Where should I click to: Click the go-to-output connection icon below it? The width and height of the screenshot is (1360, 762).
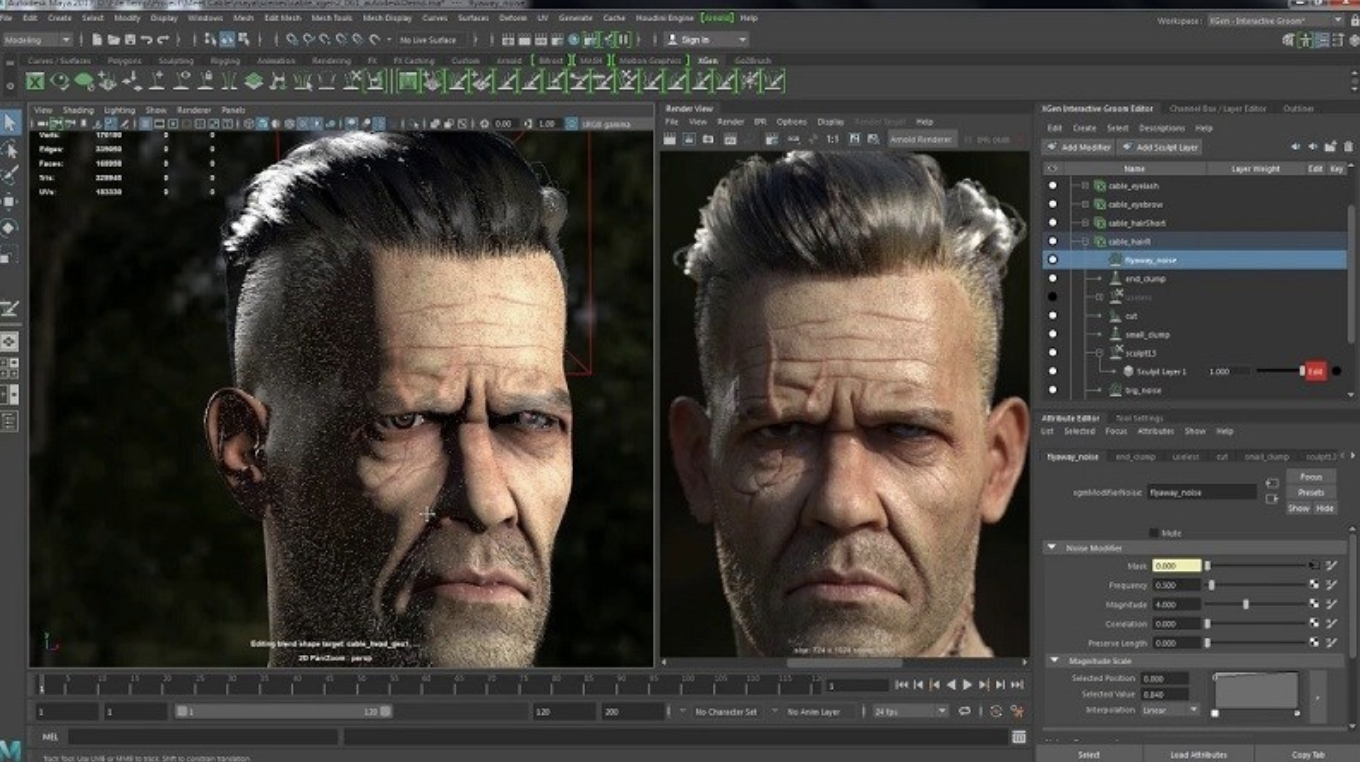[1272, 498]
